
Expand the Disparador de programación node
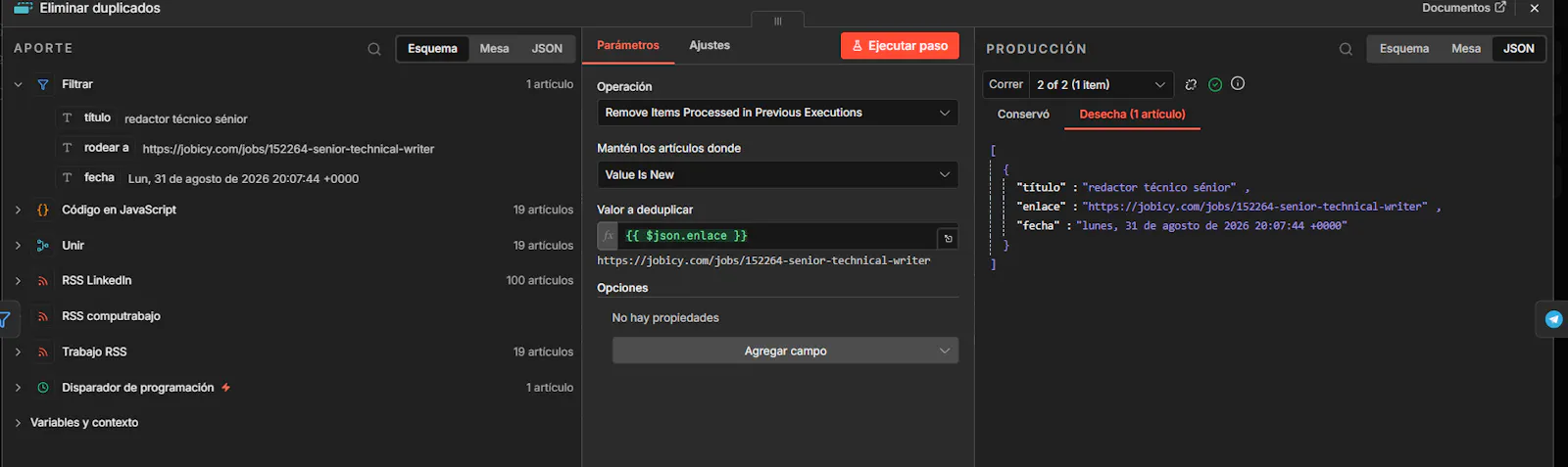[x=18, y=388]
